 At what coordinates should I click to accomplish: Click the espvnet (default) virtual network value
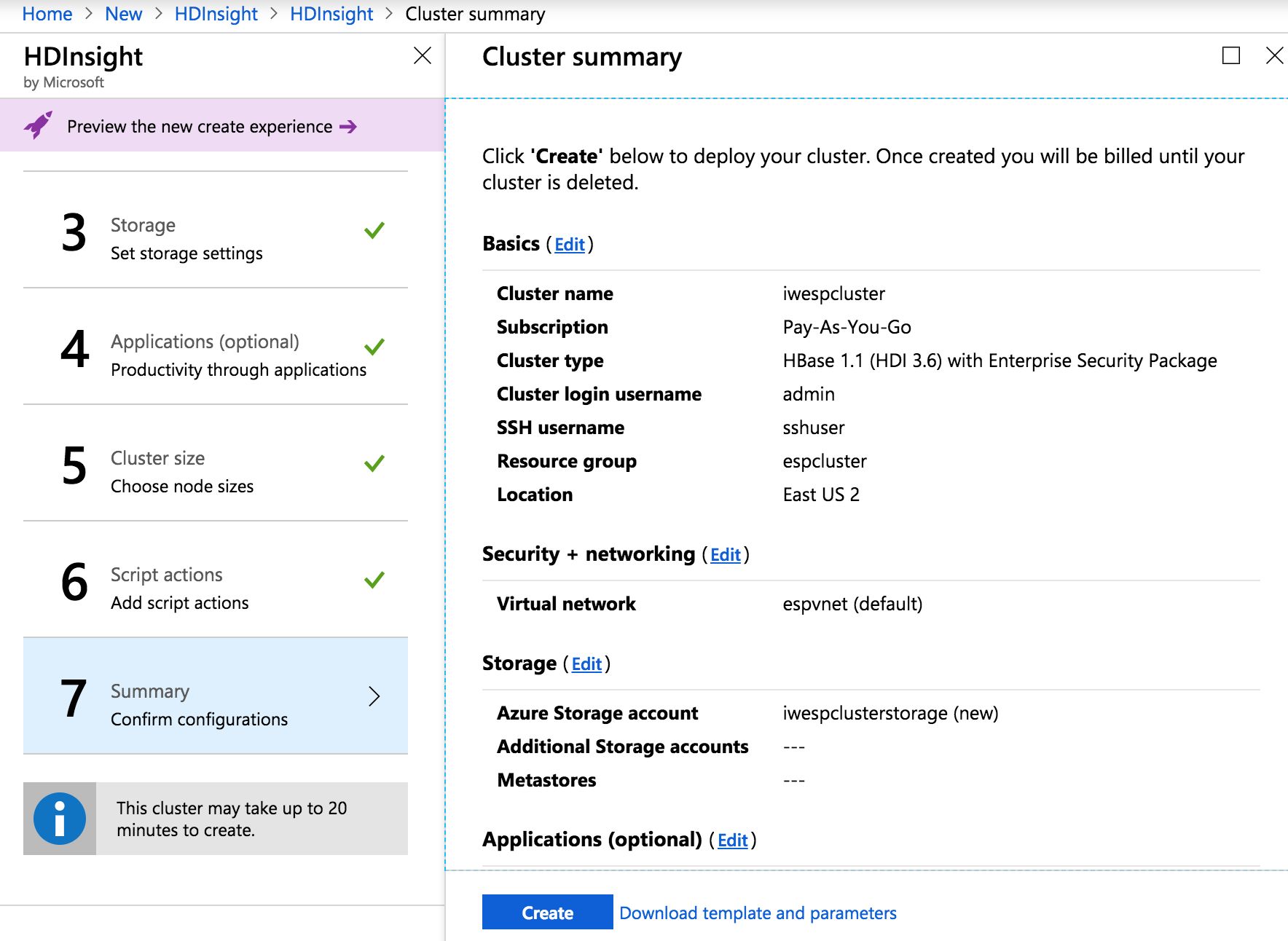(852, 604)
